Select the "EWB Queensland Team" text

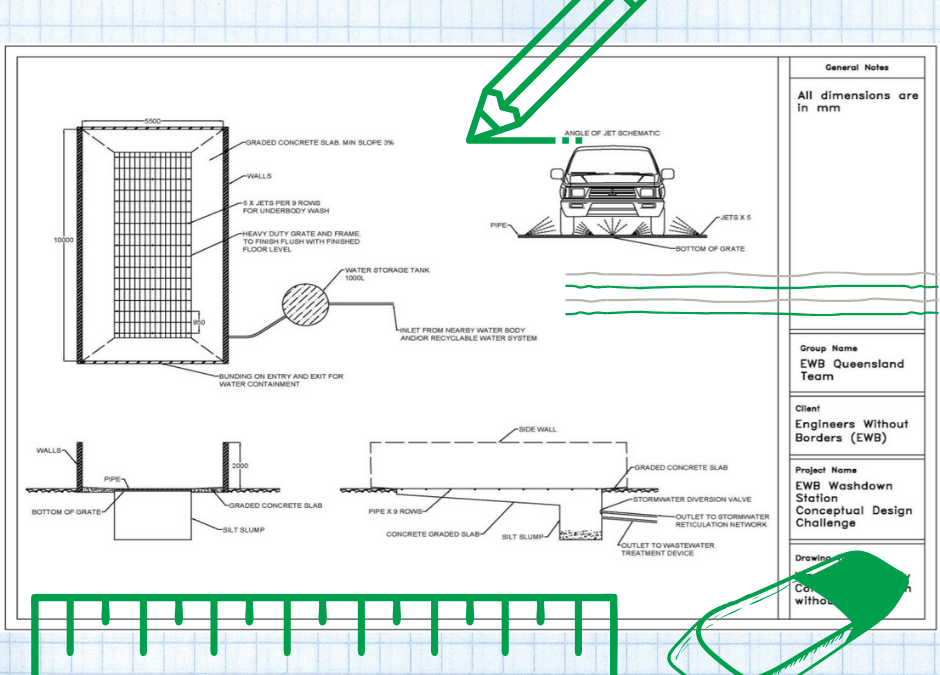[852, 370]
